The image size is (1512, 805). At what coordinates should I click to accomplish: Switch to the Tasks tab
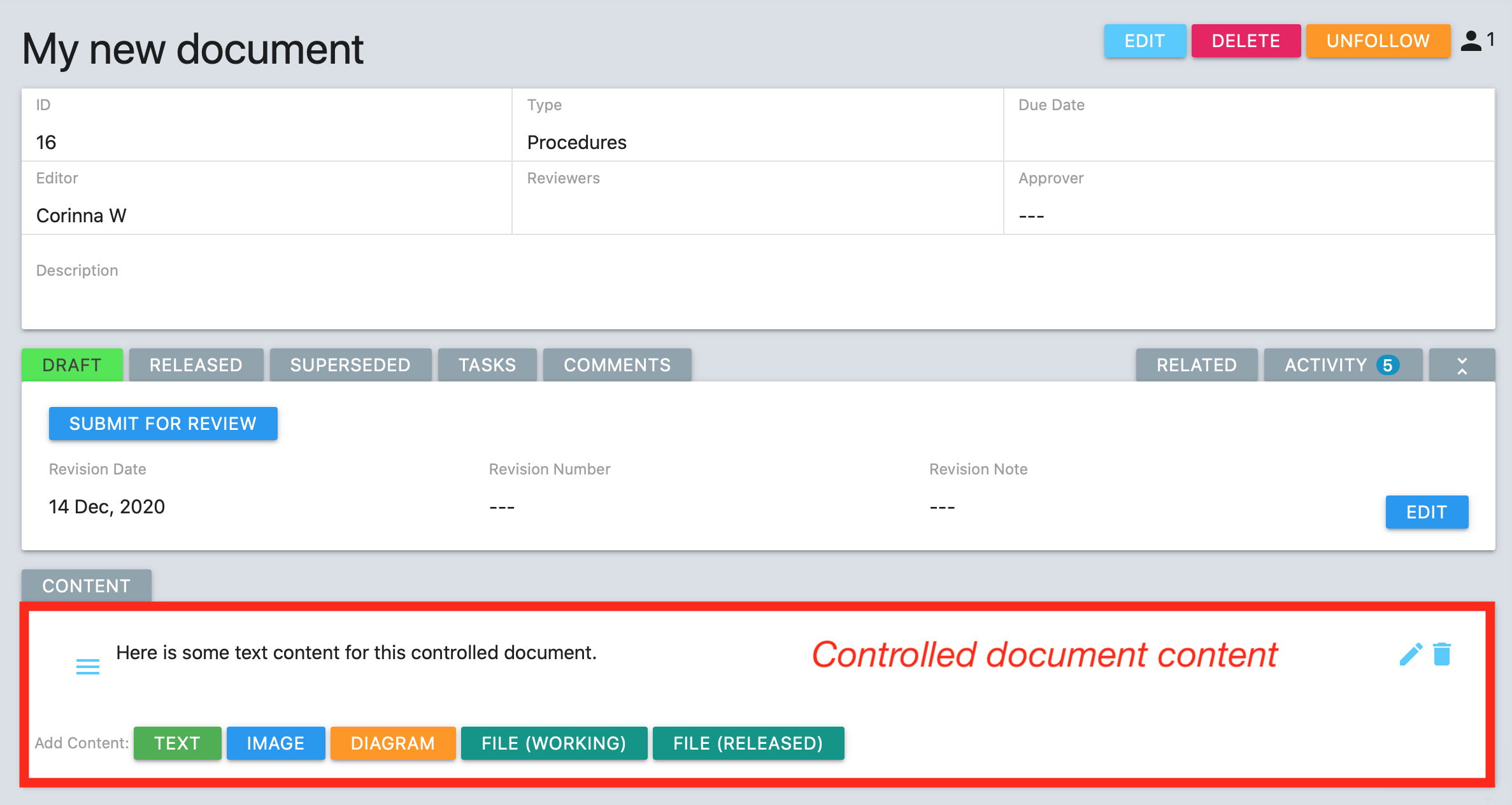click(487, 365)
